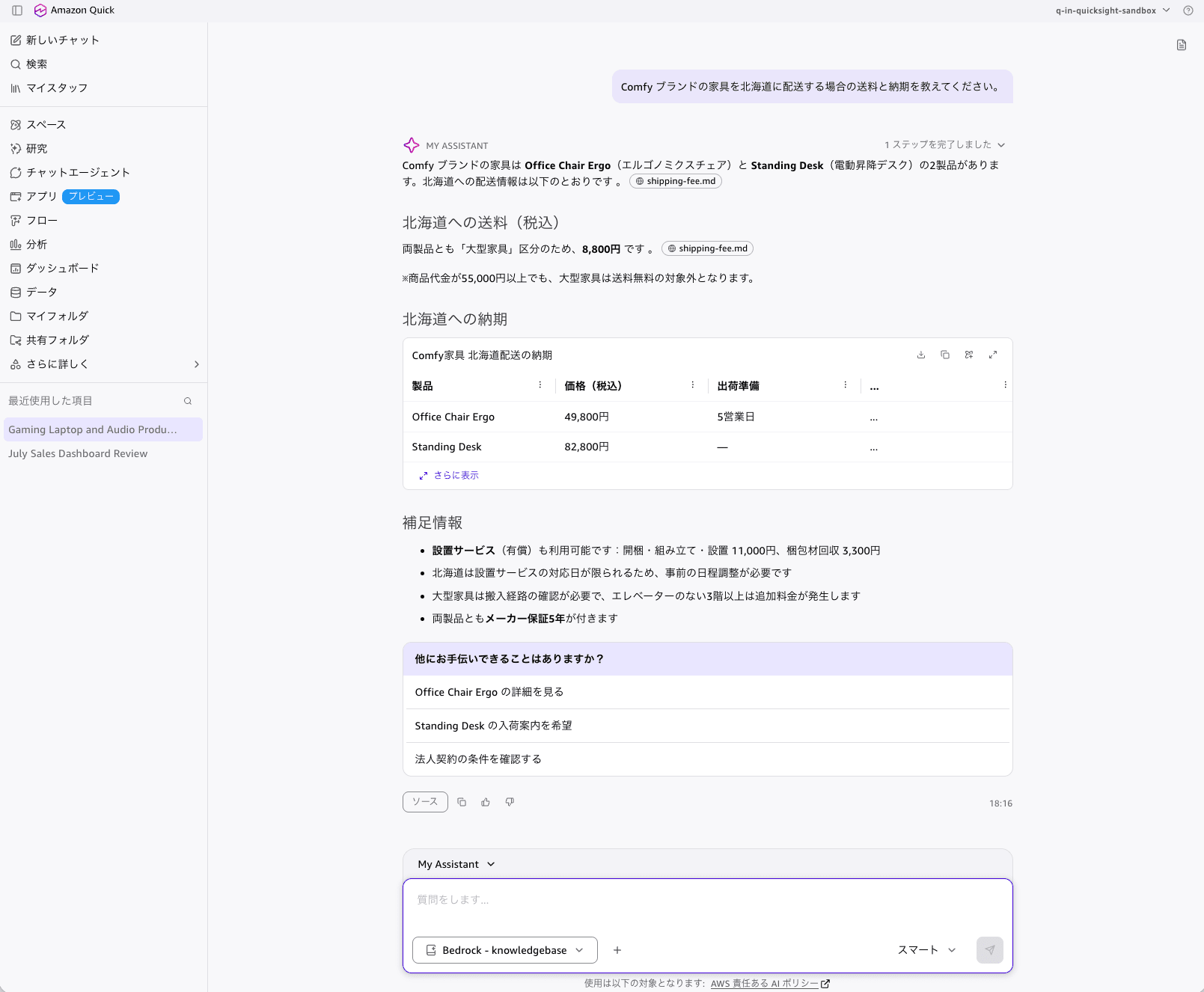
Task: Open Gaming Laptop and Audio Products chat
Action: (x=103, y=429)
